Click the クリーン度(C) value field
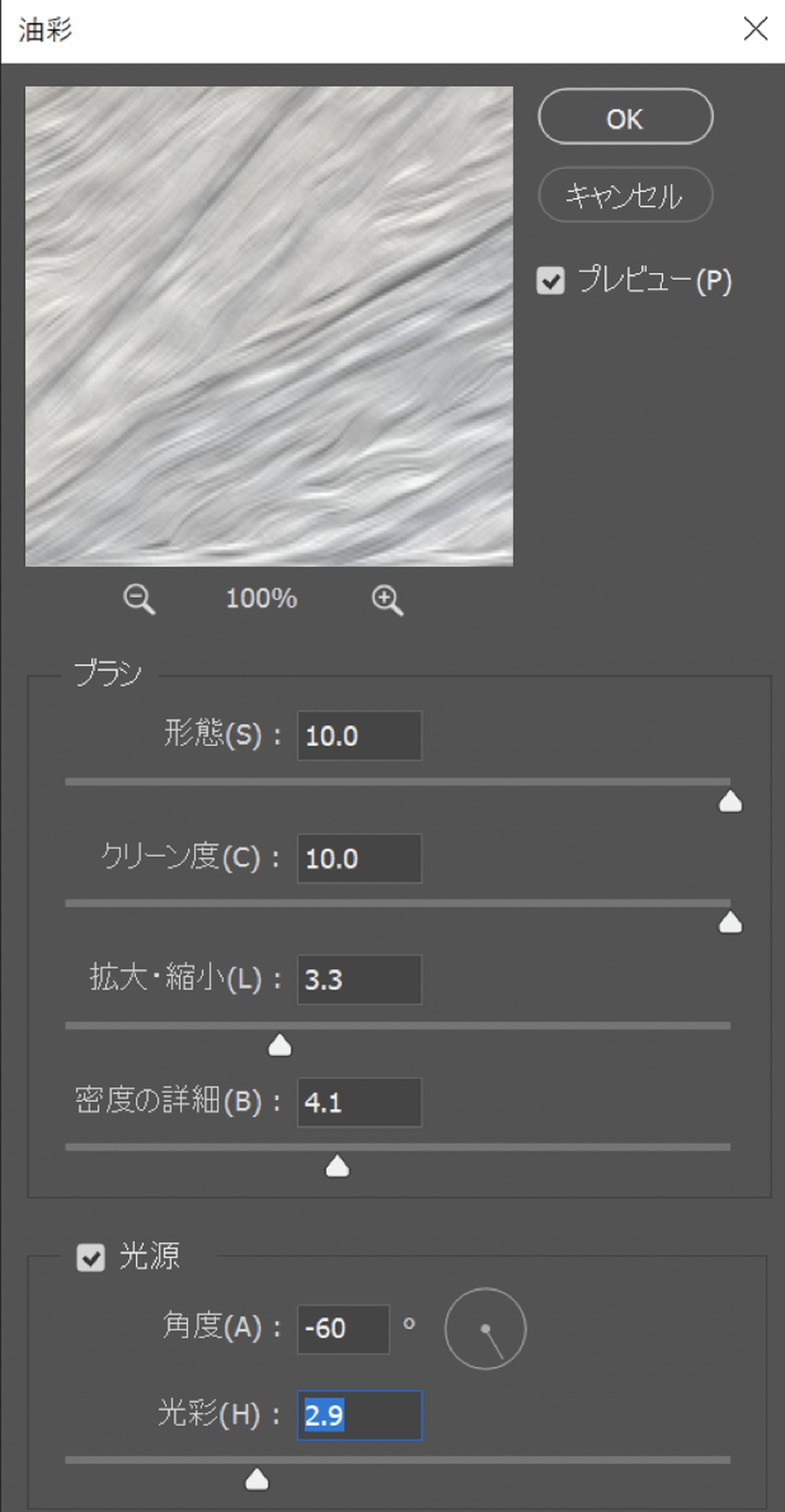This screenshot has width=785, height=1512. tap(358, 859)
